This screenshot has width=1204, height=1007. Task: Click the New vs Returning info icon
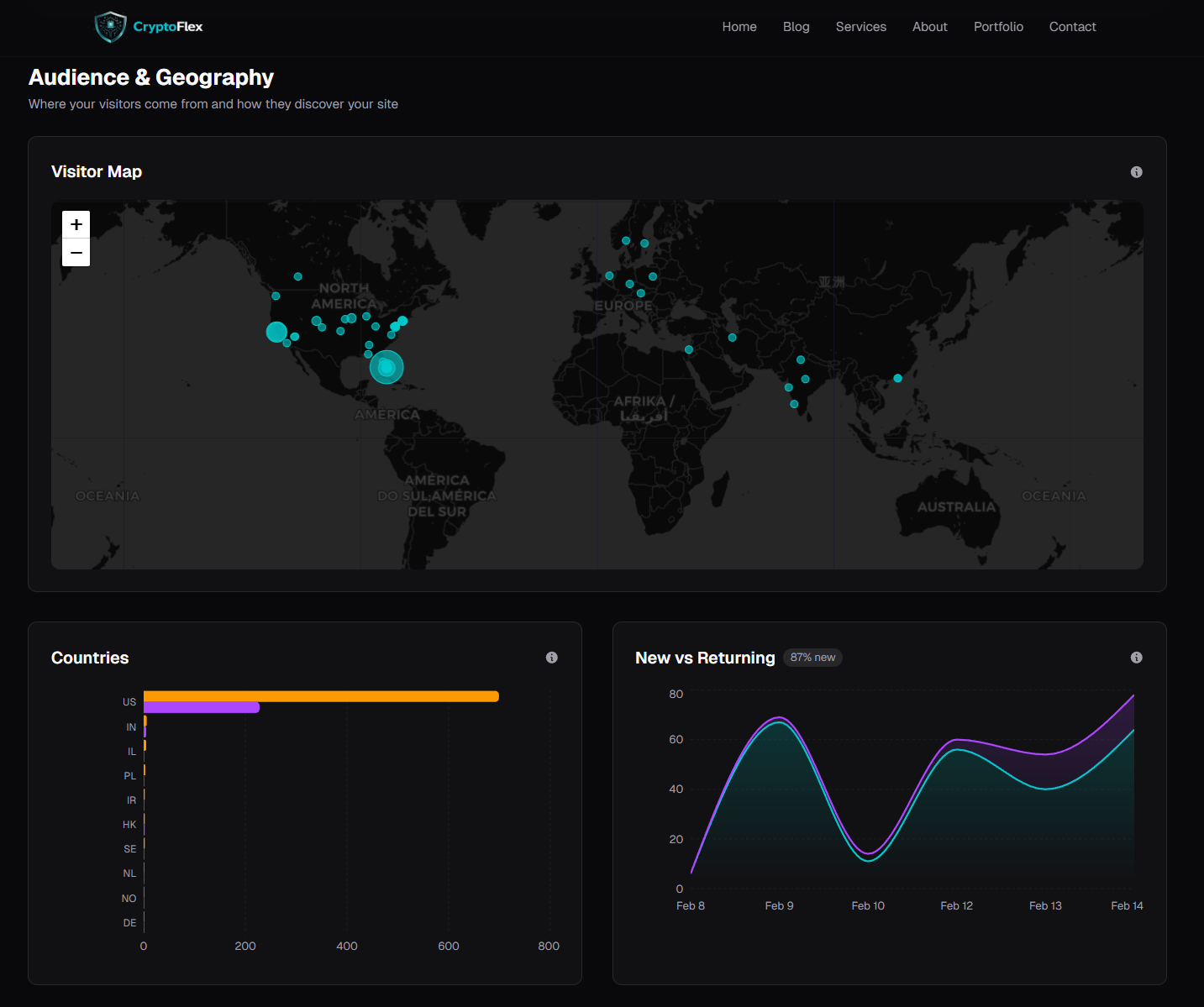point(1137,658)
